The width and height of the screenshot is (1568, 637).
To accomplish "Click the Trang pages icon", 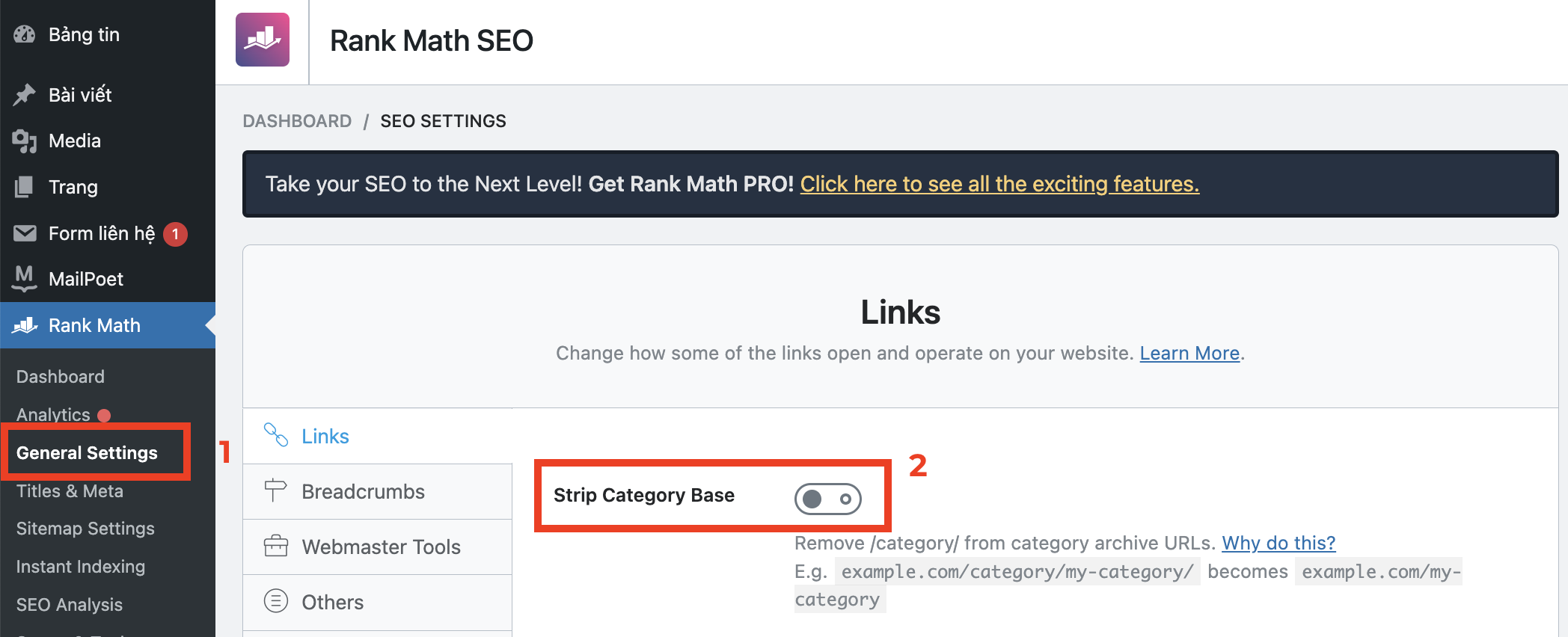I will coord(25,186).
